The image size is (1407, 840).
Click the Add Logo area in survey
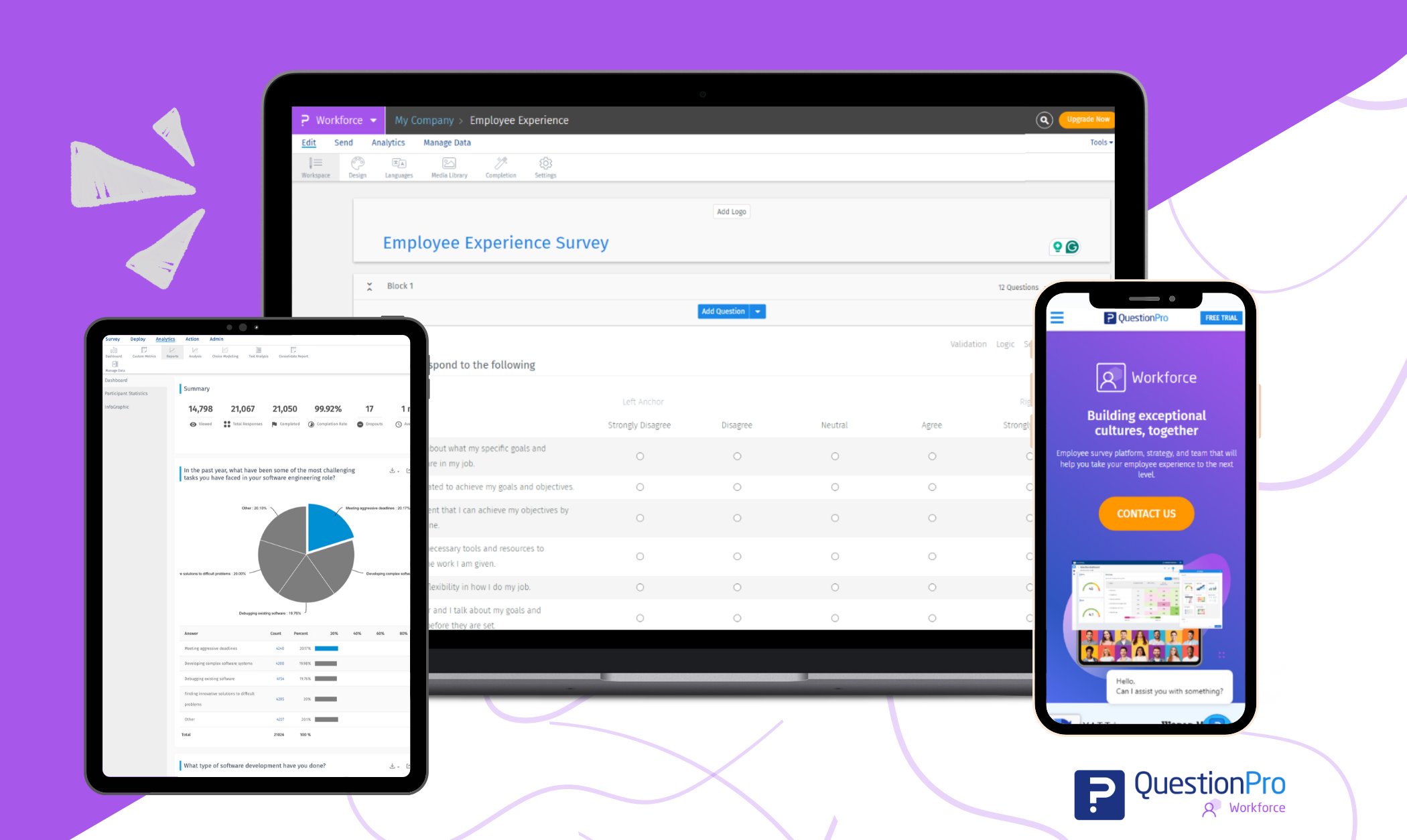point(731,211)
